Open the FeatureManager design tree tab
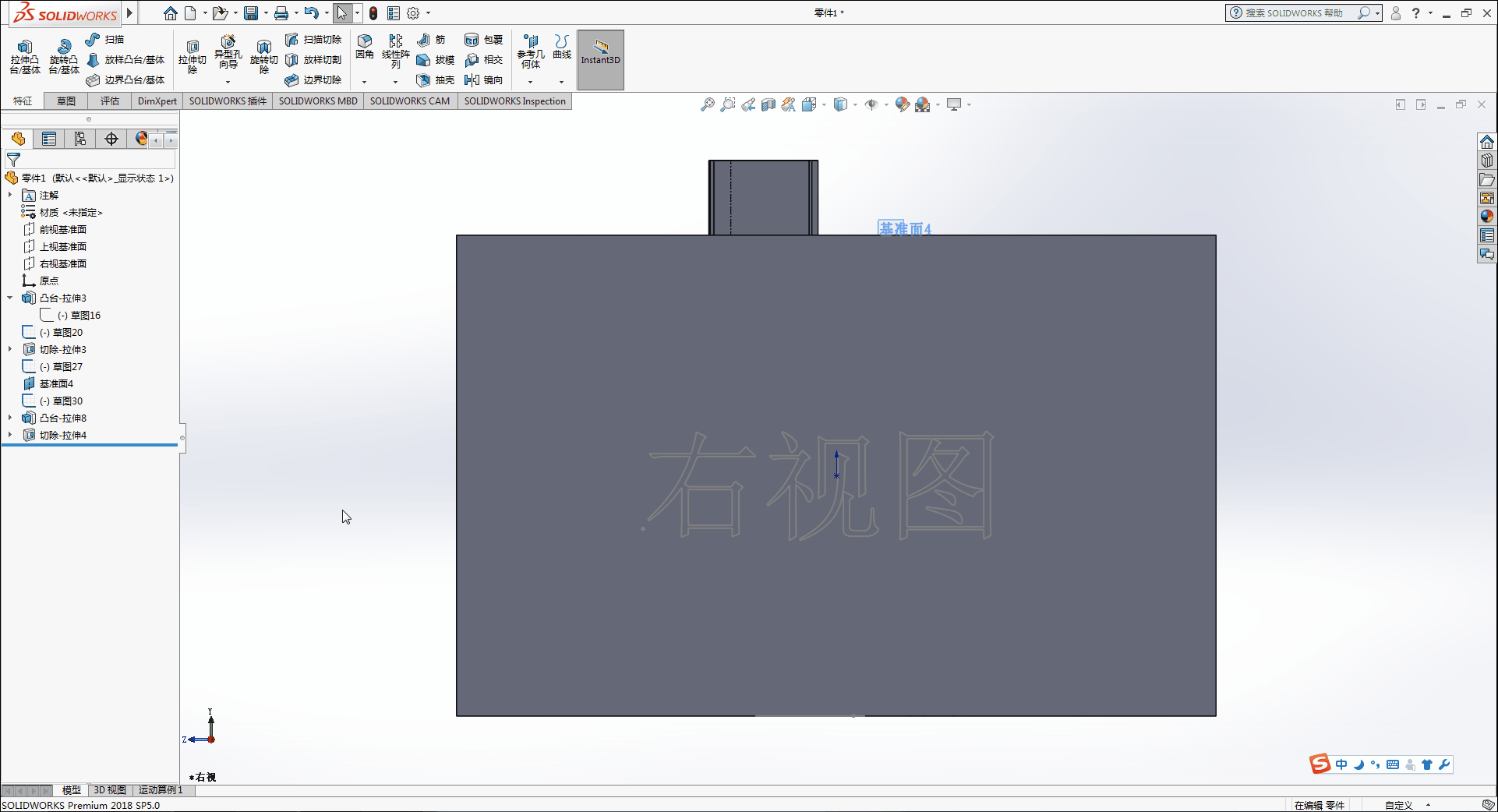Screen dimensions: 1498x812 pyautogui.click(x=18, y=139)
